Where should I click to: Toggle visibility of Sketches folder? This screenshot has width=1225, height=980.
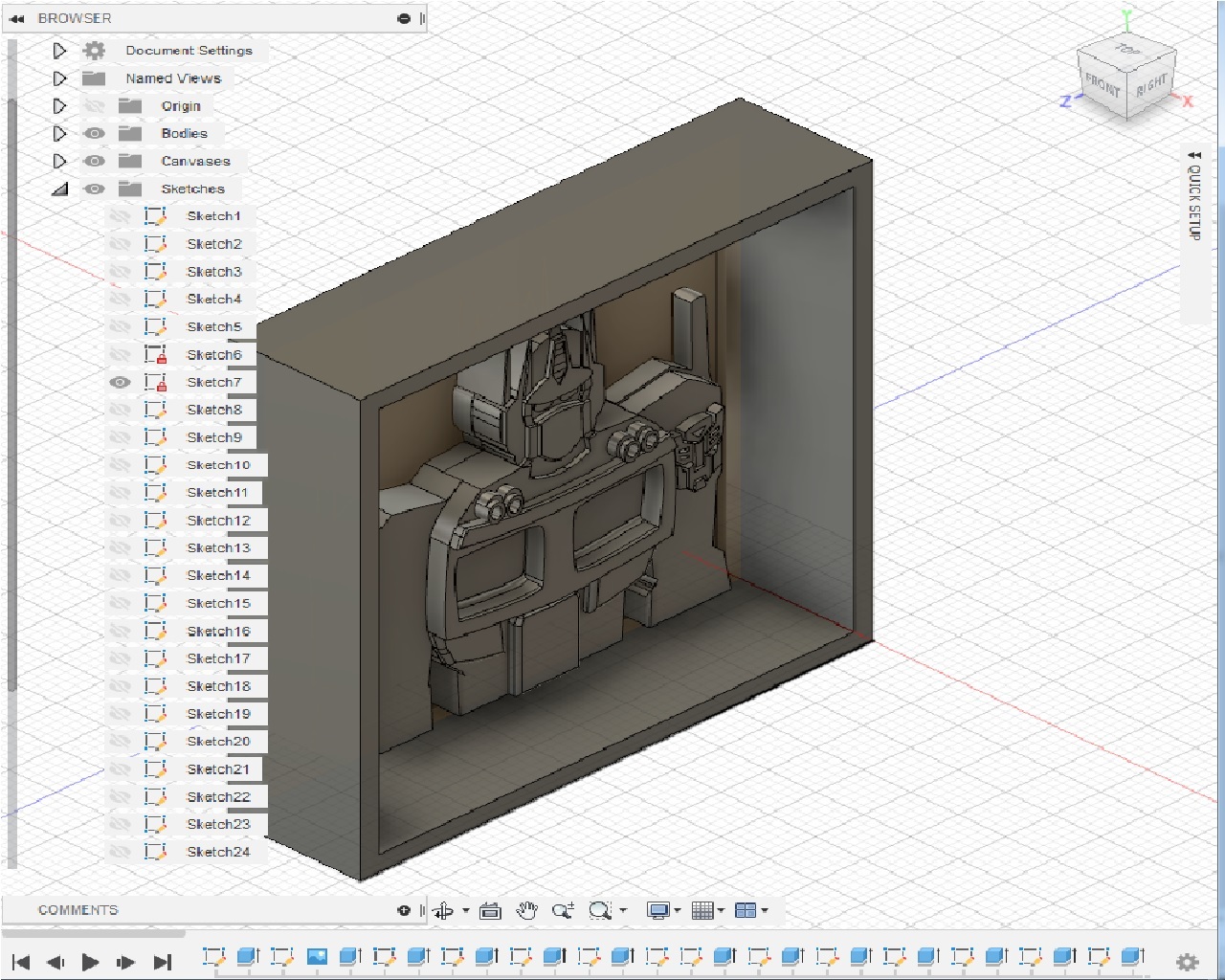click(x=94, y=189)
